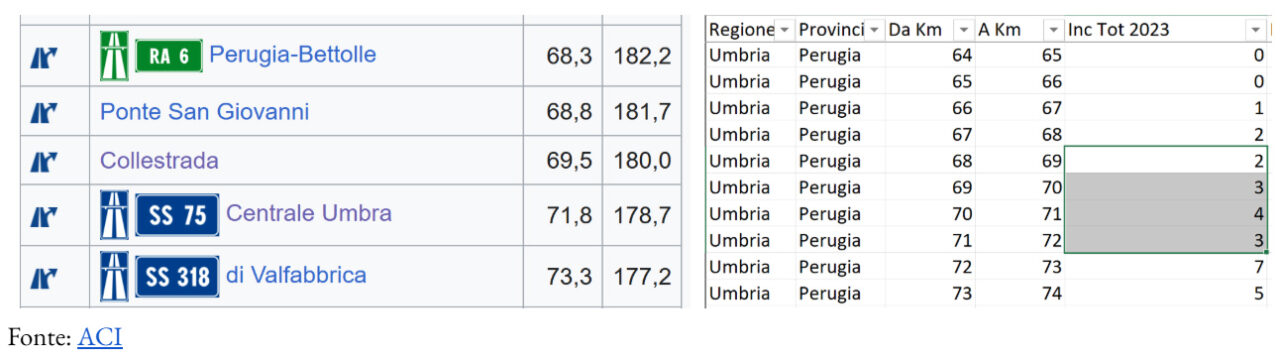Click the junction icon beside di Valfabbrica

point(43,278)
